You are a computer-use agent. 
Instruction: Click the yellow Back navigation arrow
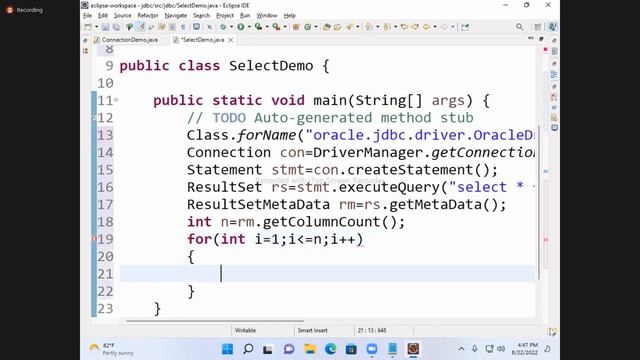coord(426,27)
